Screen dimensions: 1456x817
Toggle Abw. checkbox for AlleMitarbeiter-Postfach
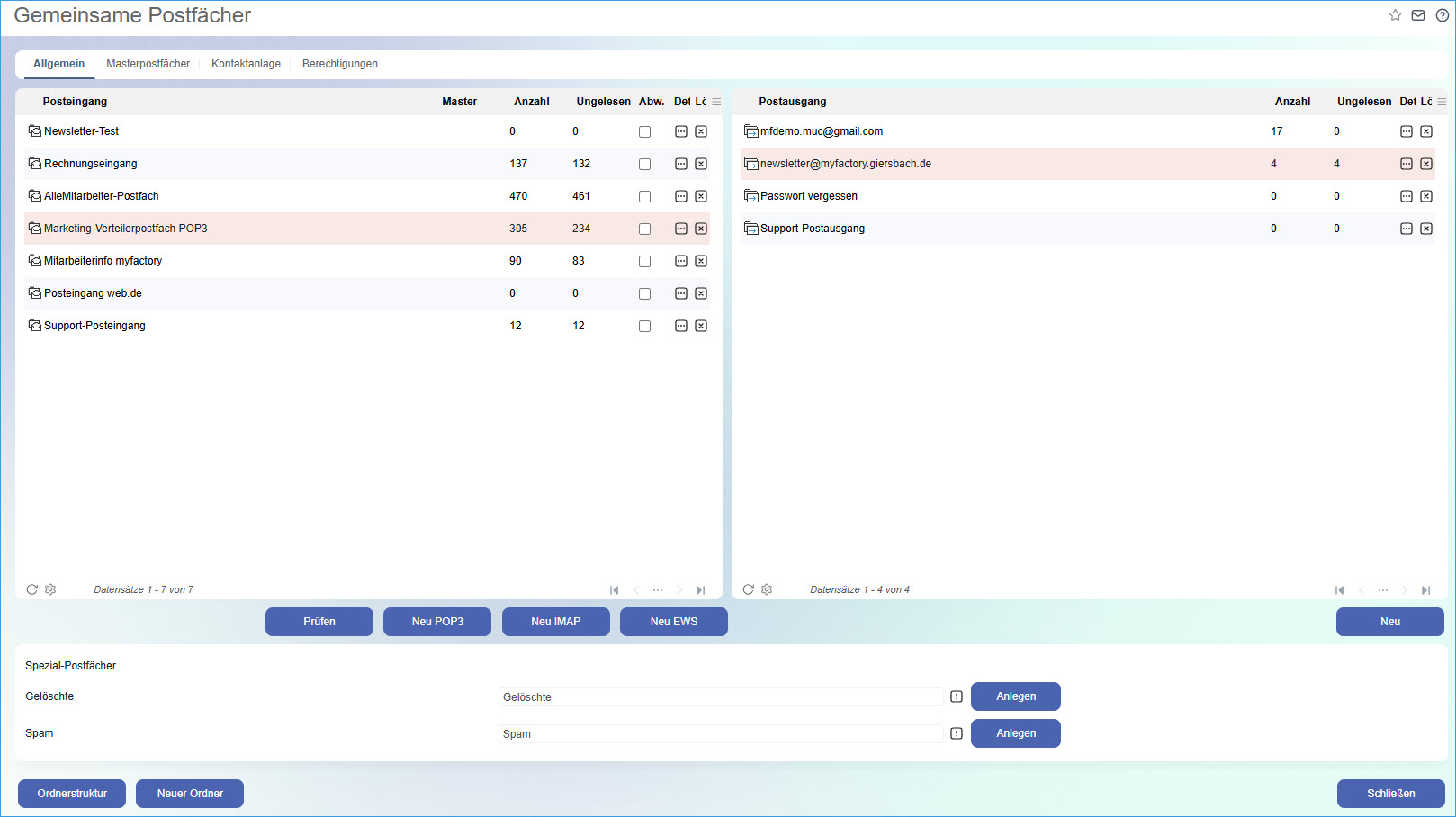[x=644, y=196]
